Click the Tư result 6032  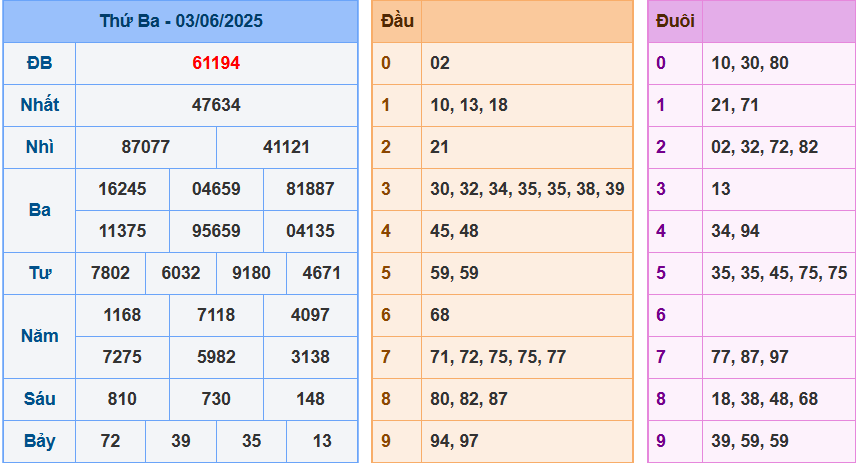(181, 273)
